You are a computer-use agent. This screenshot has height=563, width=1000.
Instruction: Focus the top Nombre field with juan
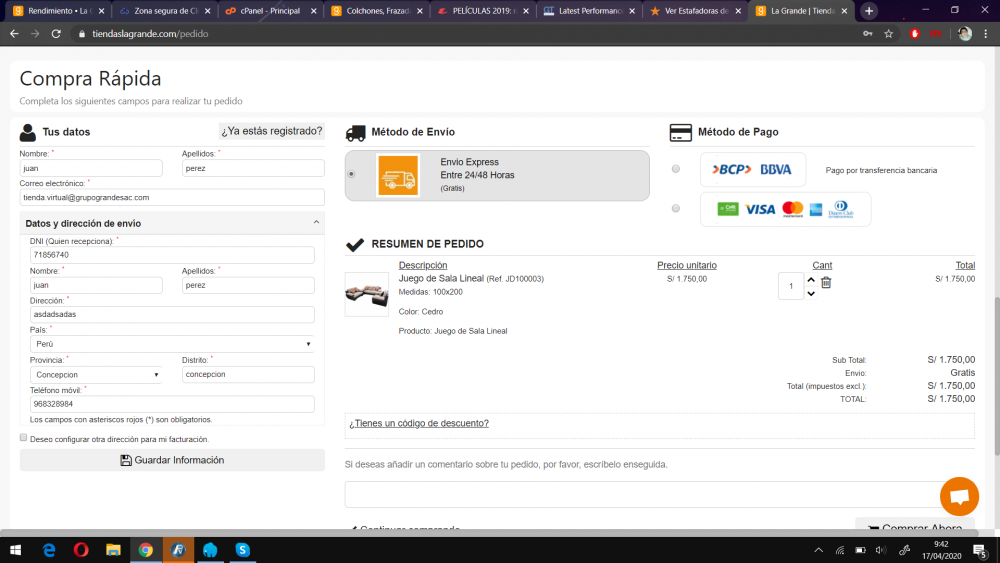tap(91, 168)
